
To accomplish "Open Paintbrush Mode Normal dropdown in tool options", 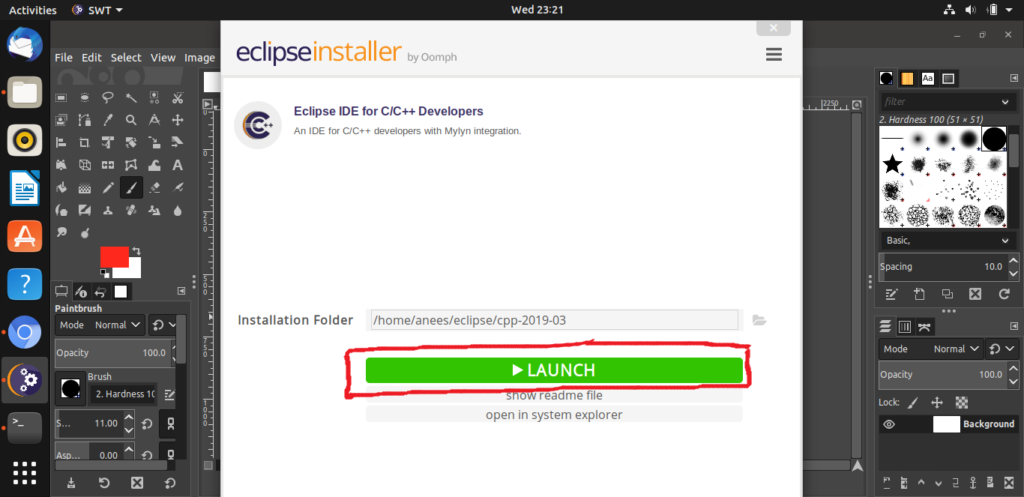I will coord(101,325).
